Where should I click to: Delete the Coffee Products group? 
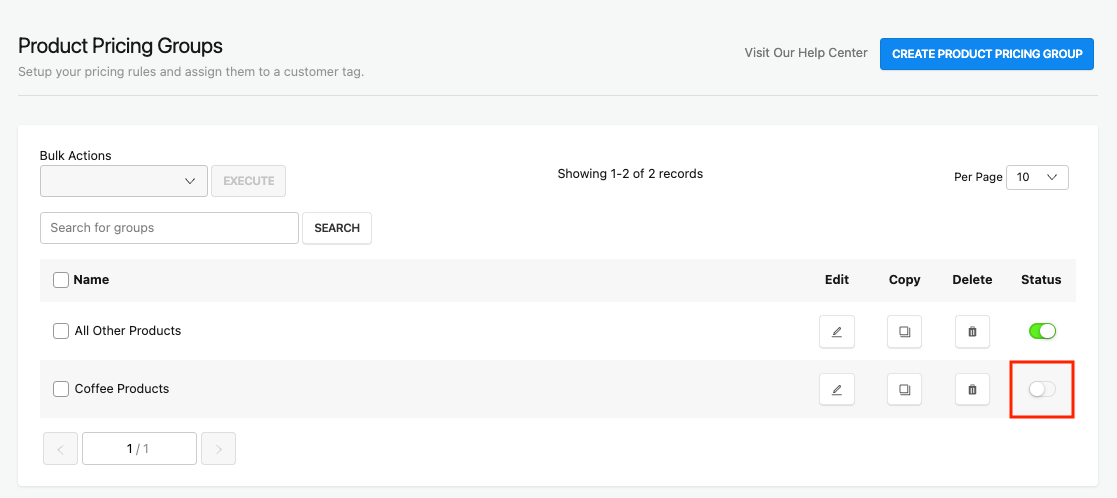tap(972, 389)
